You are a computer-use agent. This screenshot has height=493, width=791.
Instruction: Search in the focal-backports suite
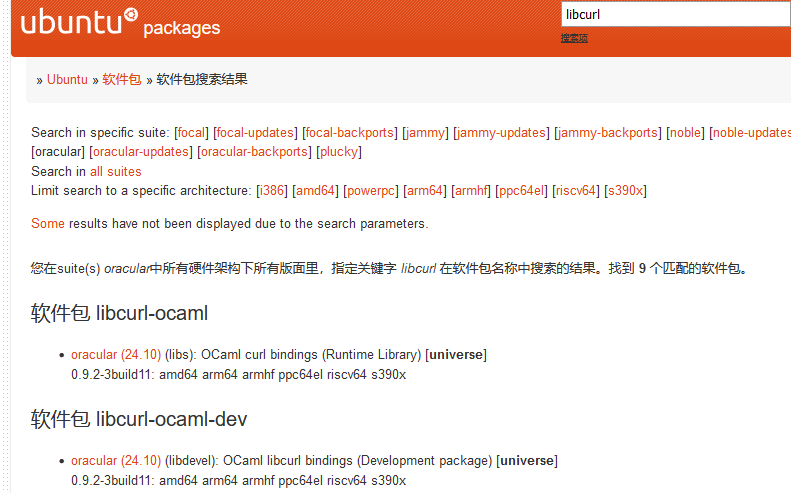350,133
